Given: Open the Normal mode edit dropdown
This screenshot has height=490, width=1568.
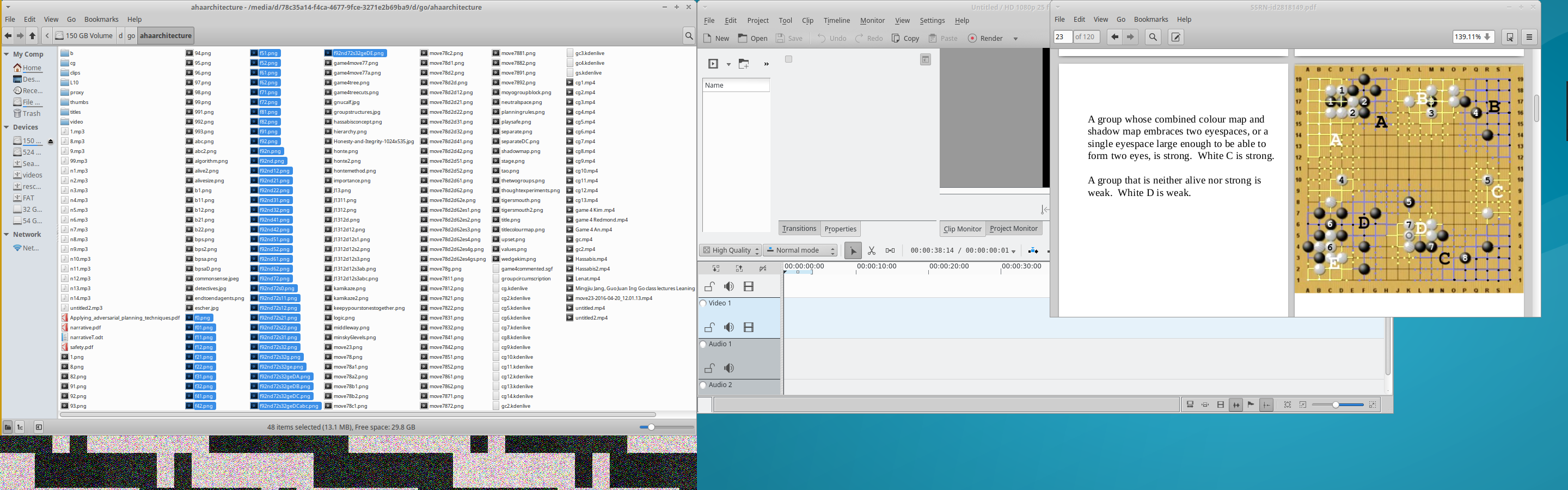Looking at the screenshot, I should coord(800,251).
